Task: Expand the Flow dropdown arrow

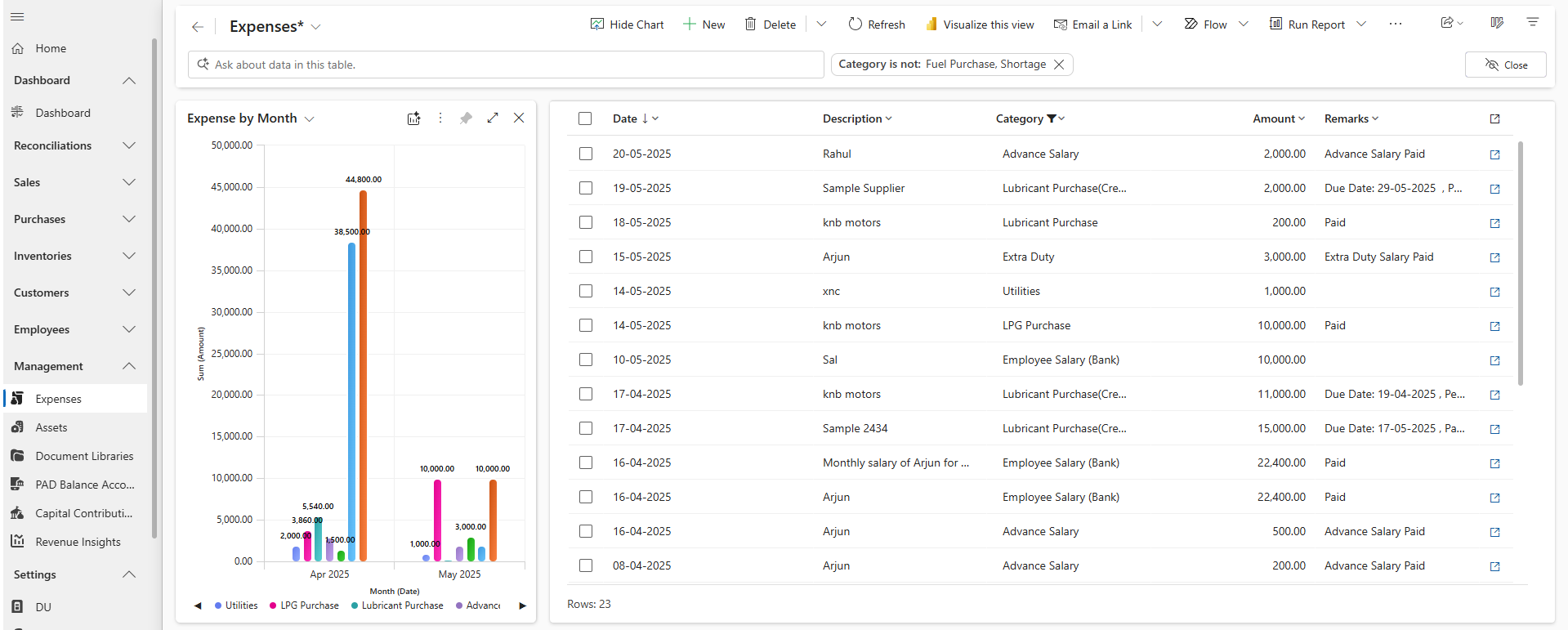Action: click(x=1244, y=25)
